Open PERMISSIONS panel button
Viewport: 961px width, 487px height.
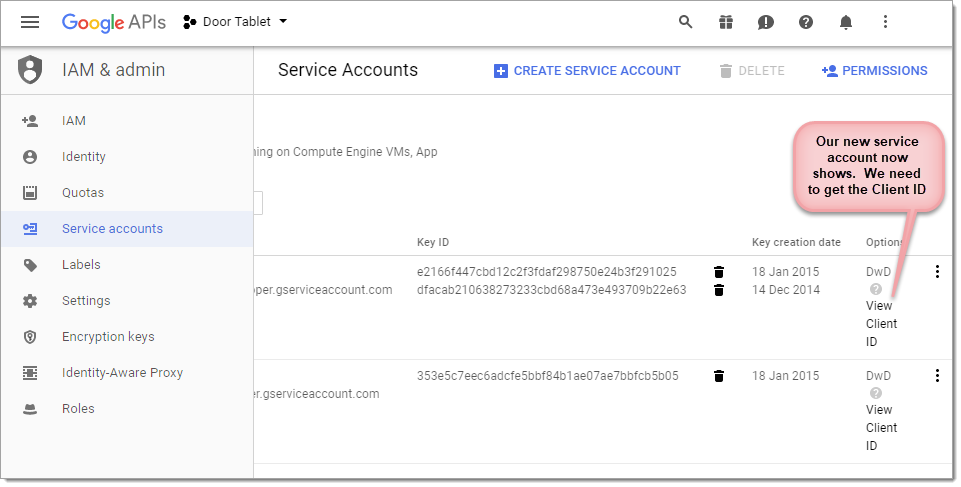coord(875,71)
